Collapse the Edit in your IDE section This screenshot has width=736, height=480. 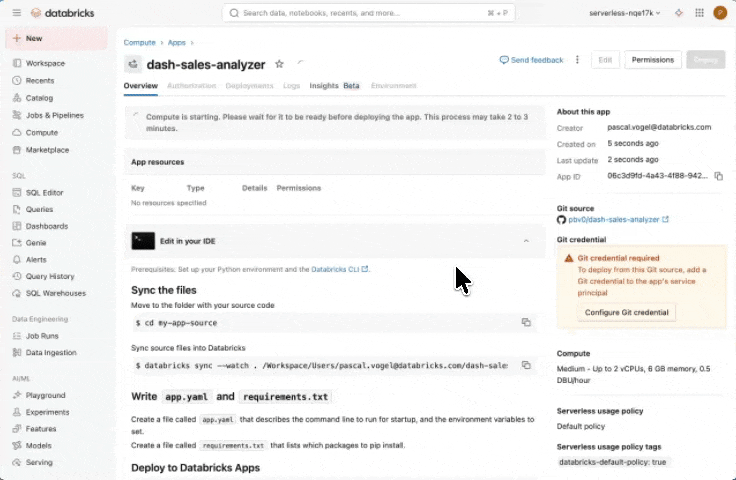click(x=526, y=241)
